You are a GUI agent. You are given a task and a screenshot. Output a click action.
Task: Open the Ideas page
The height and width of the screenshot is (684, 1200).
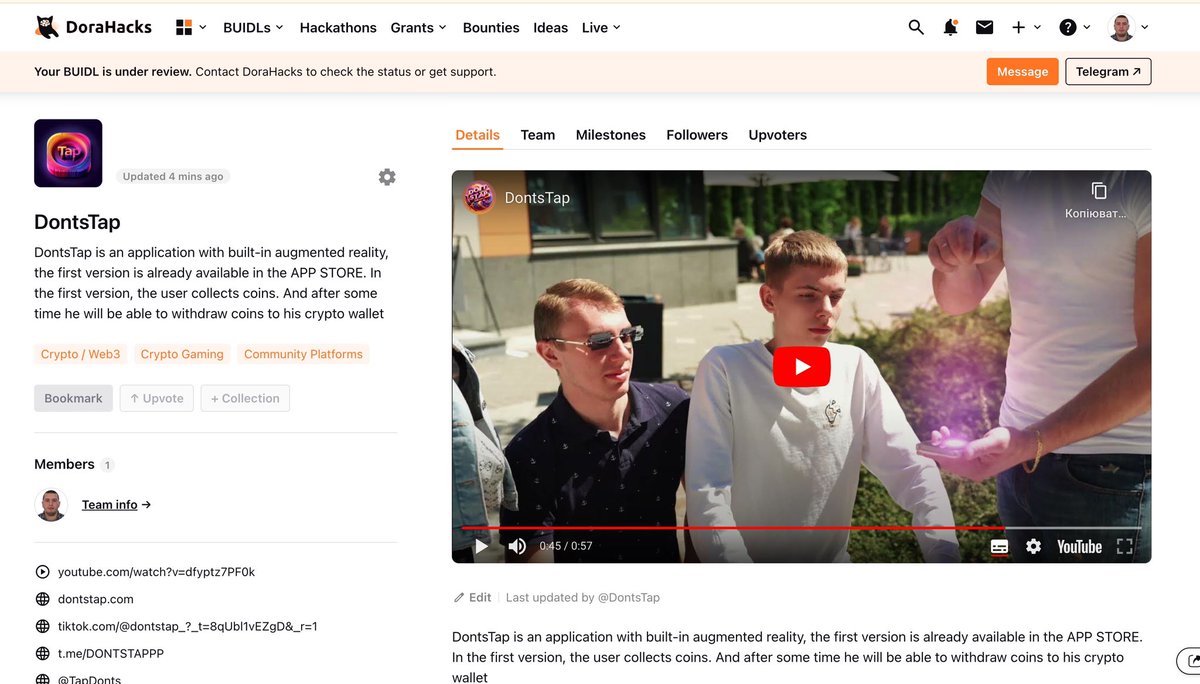550,27
